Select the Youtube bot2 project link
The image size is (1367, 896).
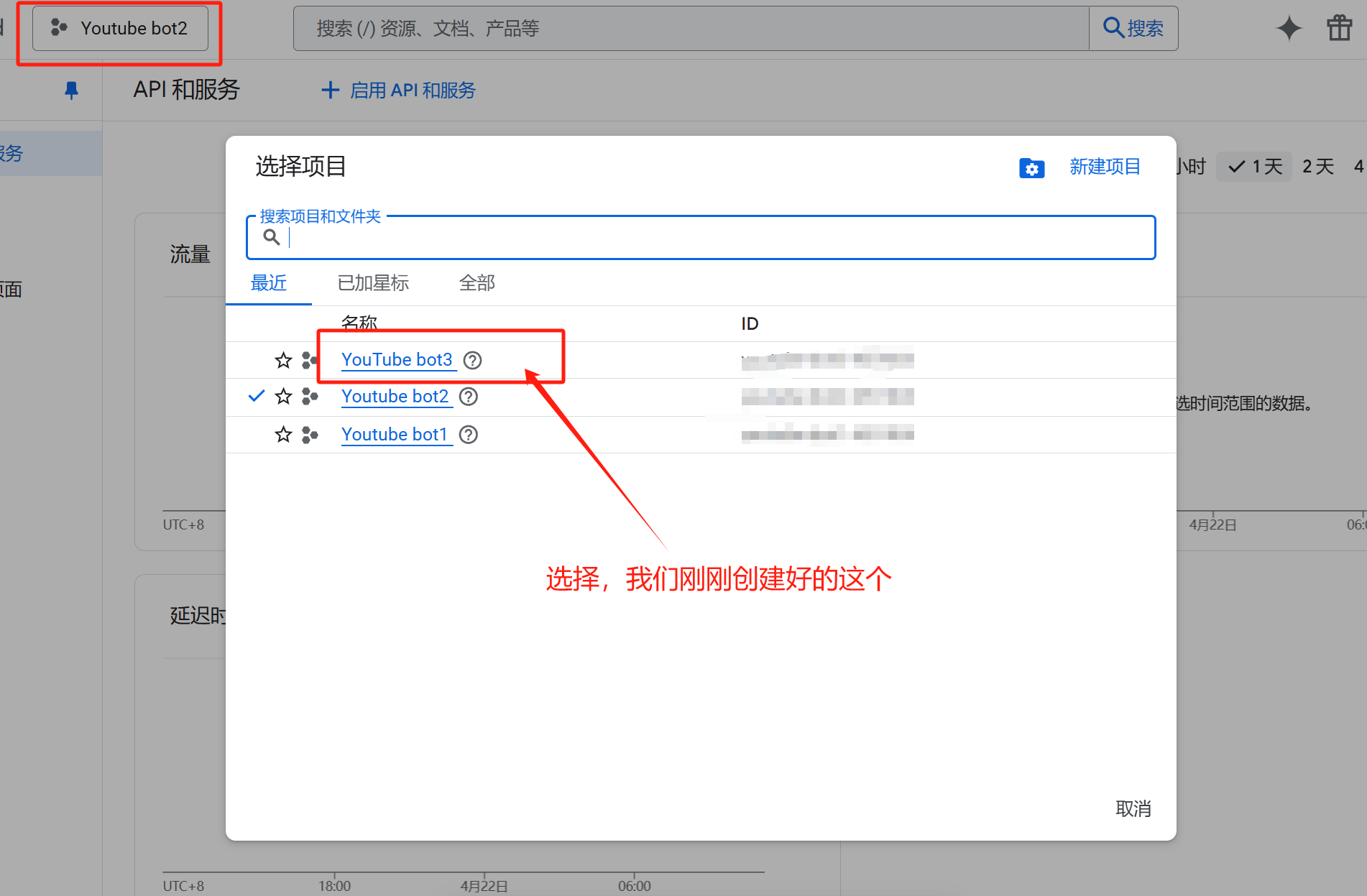pos(395,397)
